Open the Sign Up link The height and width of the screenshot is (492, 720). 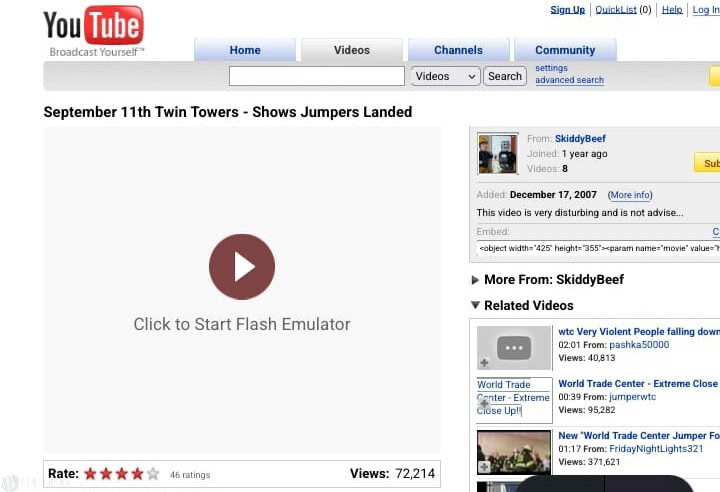point(567,10)
